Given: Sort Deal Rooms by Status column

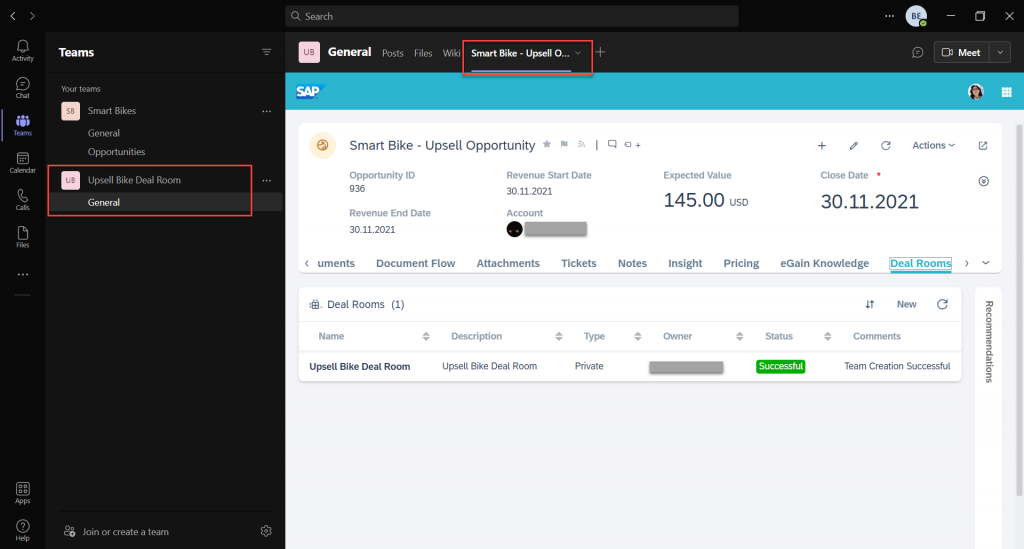Looking at the screenshot, I should [827, 336].
